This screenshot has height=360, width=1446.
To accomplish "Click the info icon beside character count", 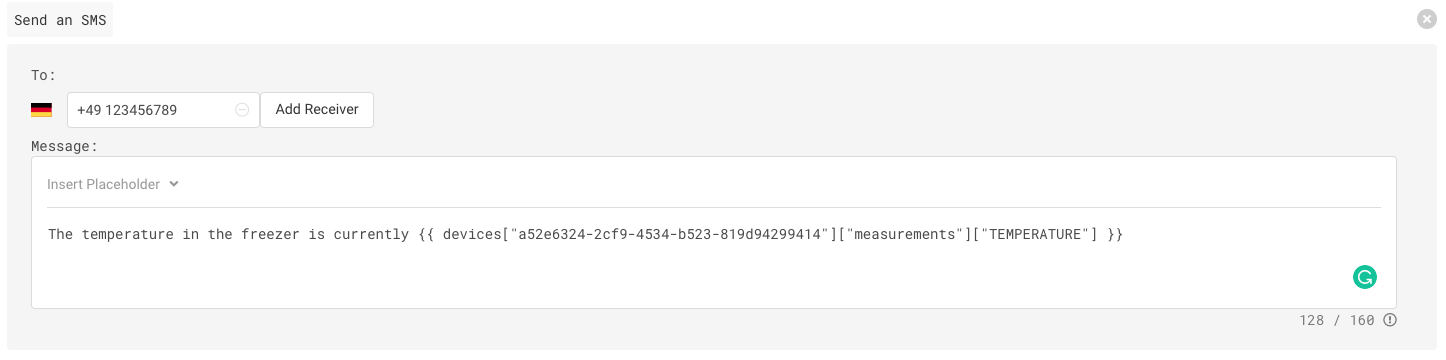I will coord(1389,320).
